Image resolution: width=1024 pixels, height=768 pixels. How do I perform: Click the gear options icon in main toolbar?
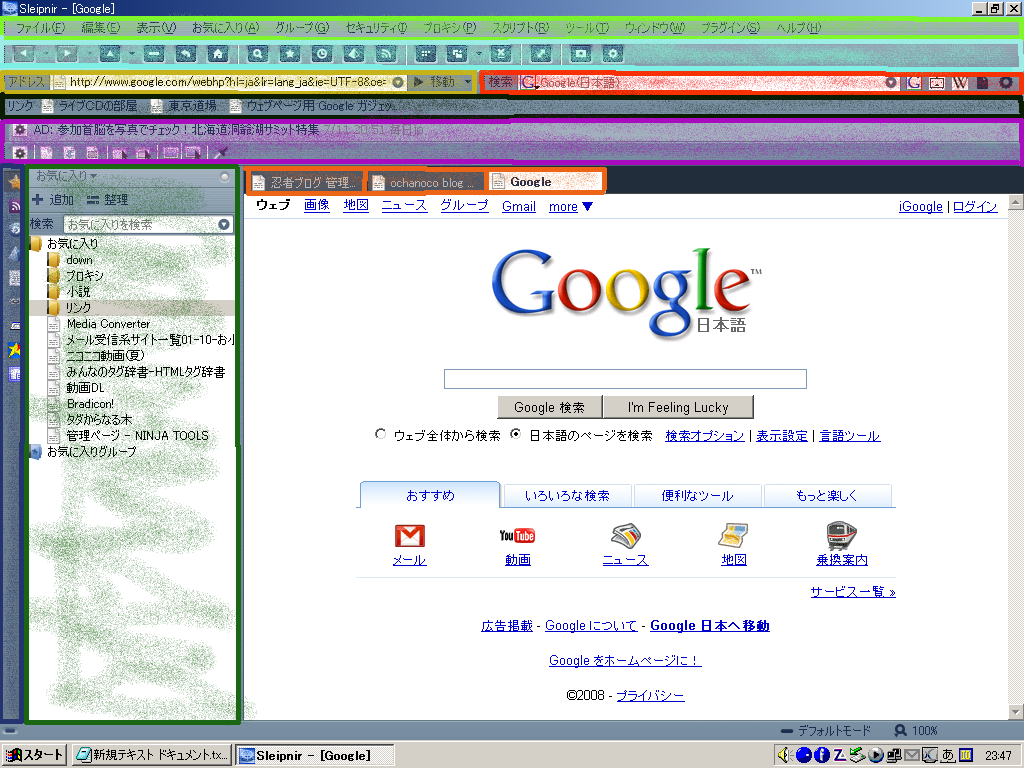click(x=612, y=54)
